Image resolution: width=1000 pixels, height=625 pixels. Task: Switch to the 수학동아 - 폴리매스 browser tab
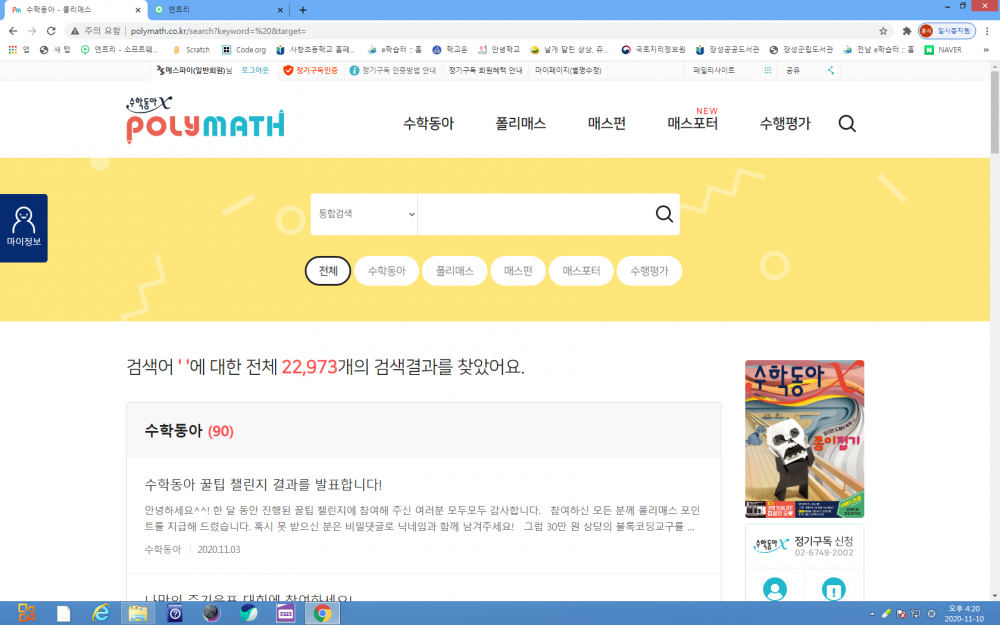pos(75,10)
